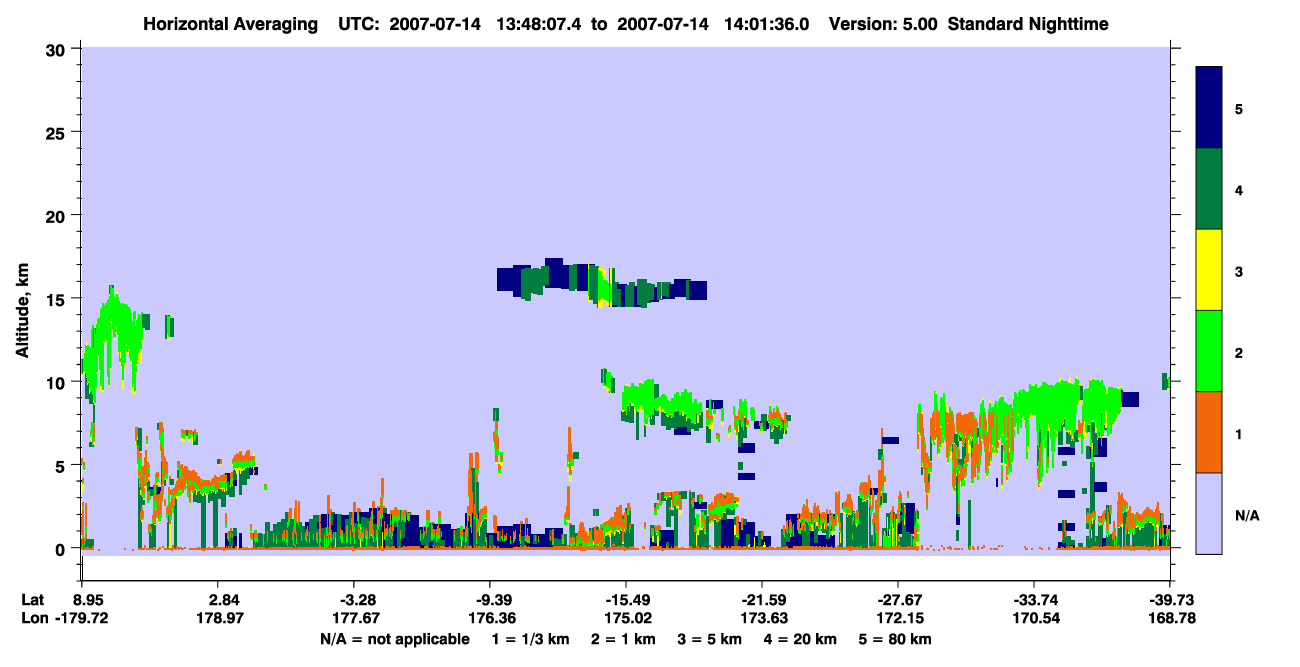Click the lavender N/A colorbar segment
The height and width of the screenshot is (667, 1300).
(1209, 512)
